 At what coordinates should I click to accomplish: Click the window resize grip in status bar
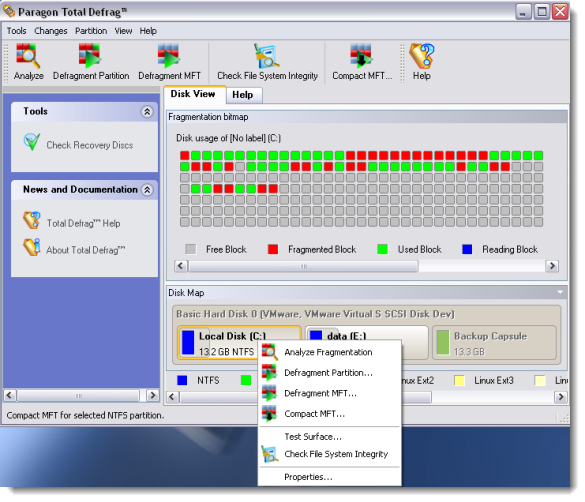point(563,417)
